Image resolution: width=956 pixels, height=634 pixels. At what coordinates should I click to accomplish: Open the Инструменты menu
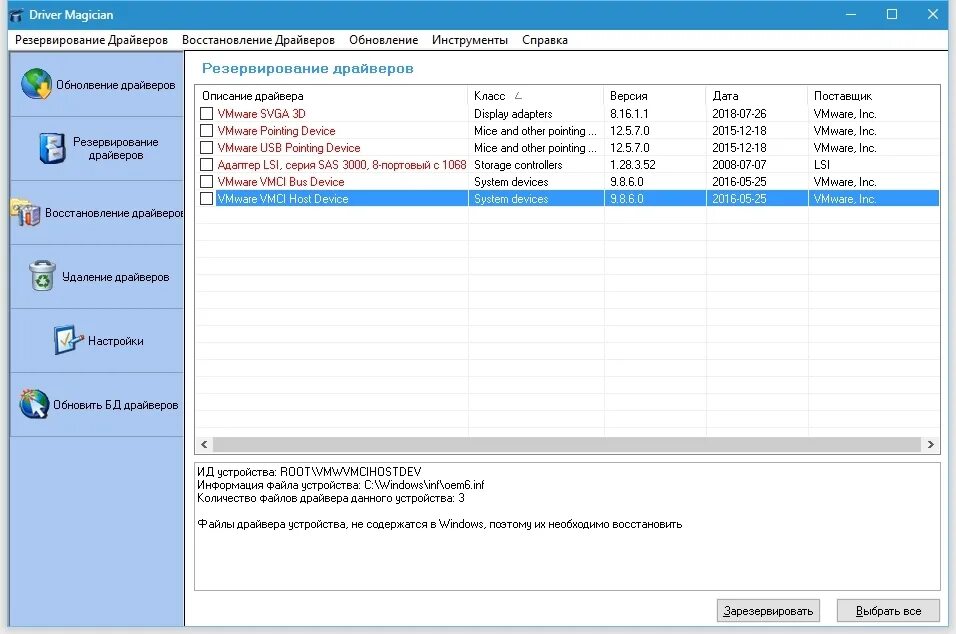(471, 40)
